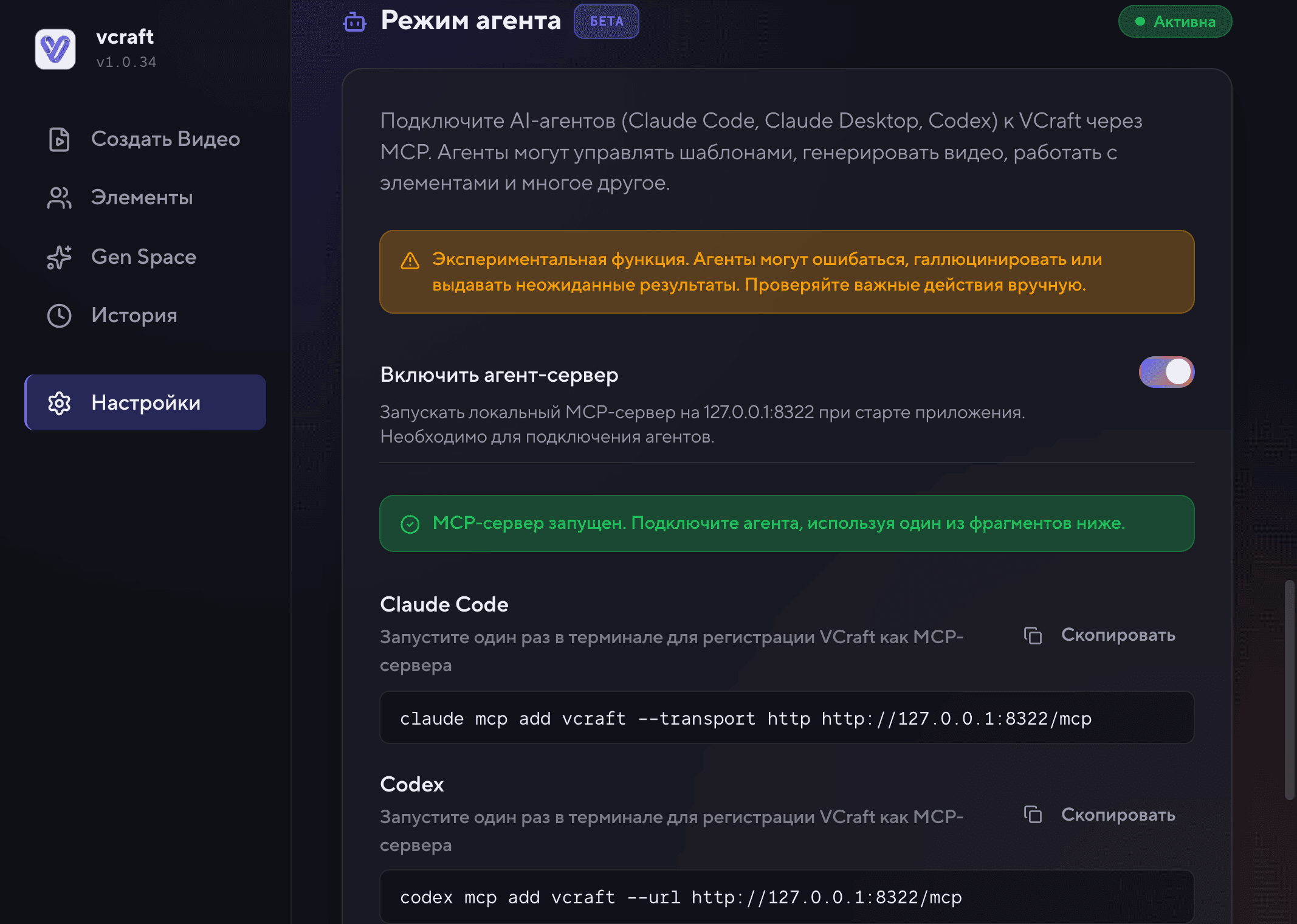The height and width of the screenshot is (924, 1297).
Task: Copy the Codex command via Скопировать
Action: (1099, 815)
